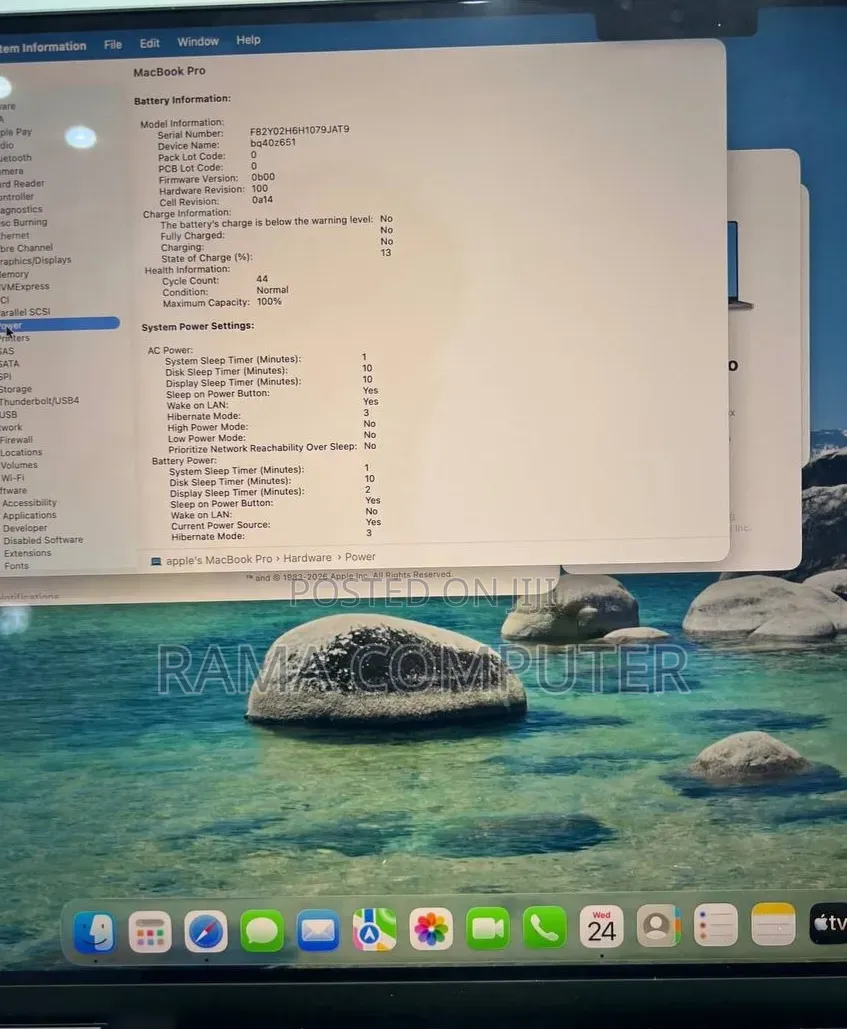Open Calendar showing Wed 24
This screenshot has width=847, height=1029.
(x=602, y=927)
